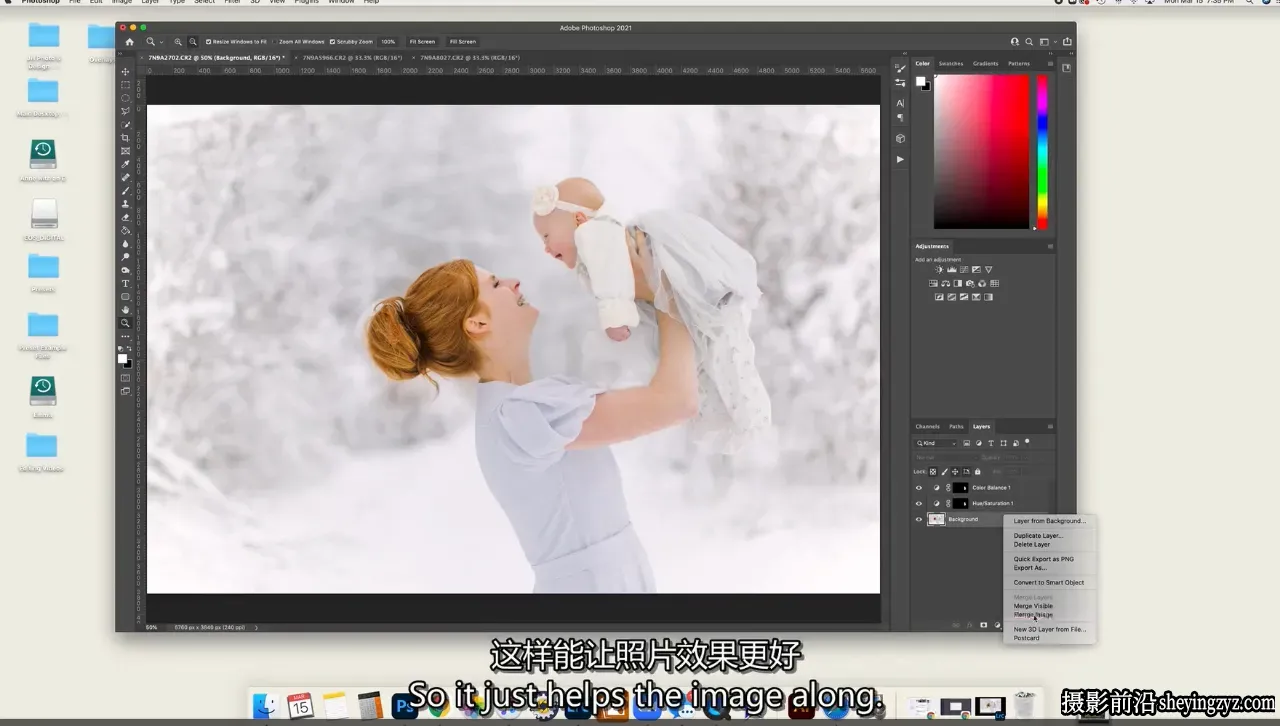Select the Brush tool
The image size is (1280, 726).
coord(125,191)
